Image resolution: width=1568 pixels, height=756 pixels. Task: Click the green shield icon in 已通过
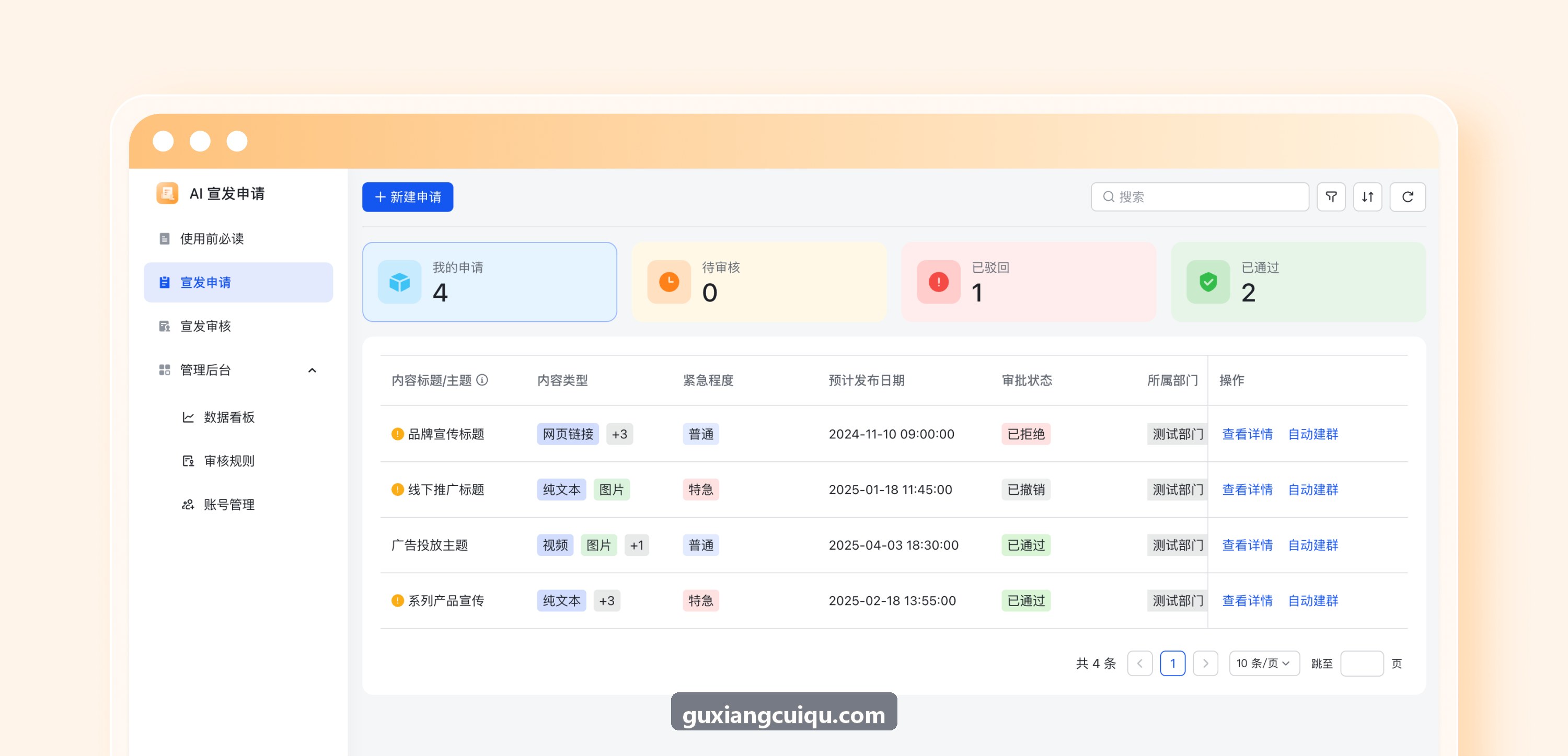1208,282
